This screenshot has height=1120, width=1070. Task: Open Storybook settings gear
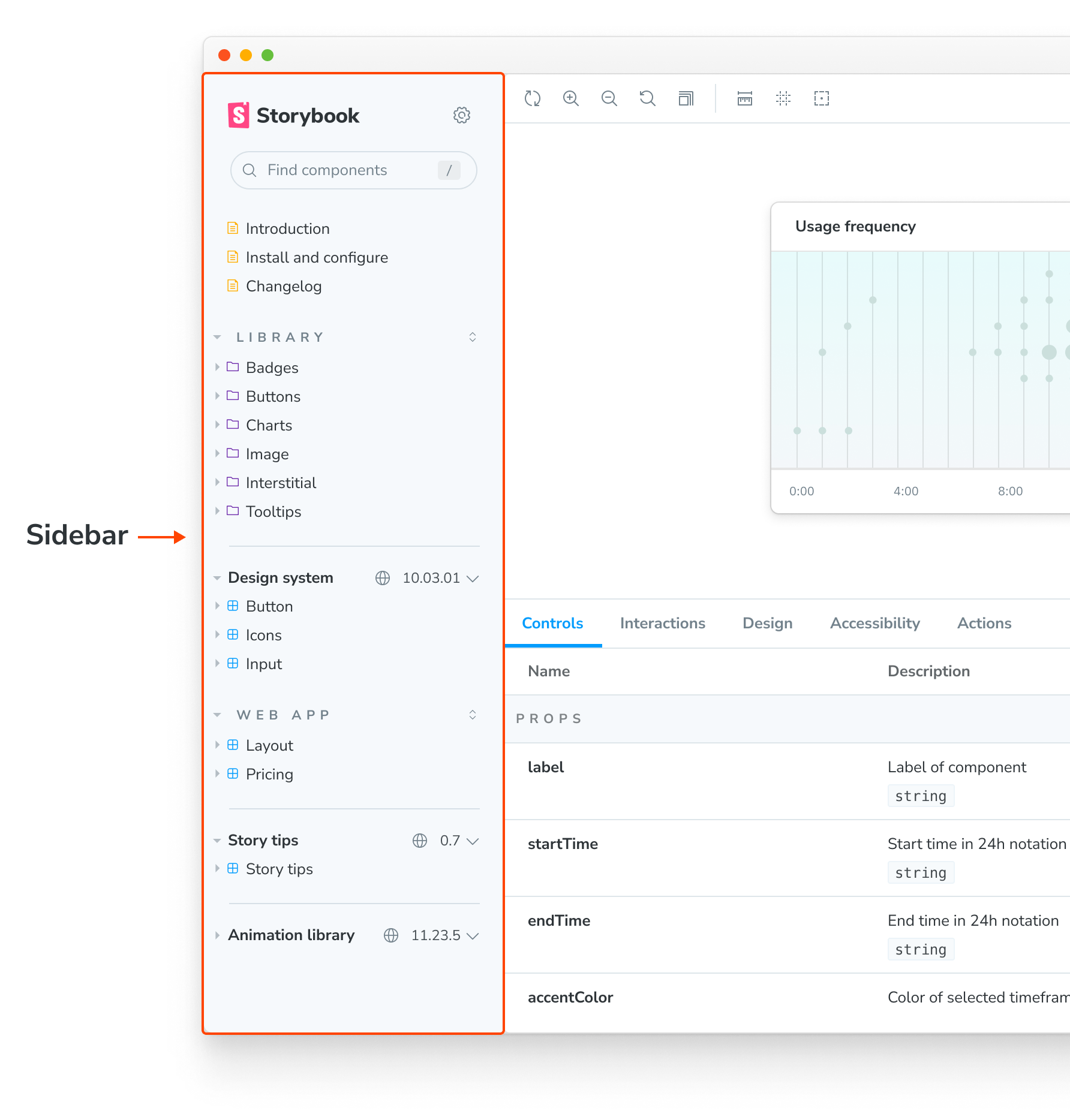[x=461, y=115]
